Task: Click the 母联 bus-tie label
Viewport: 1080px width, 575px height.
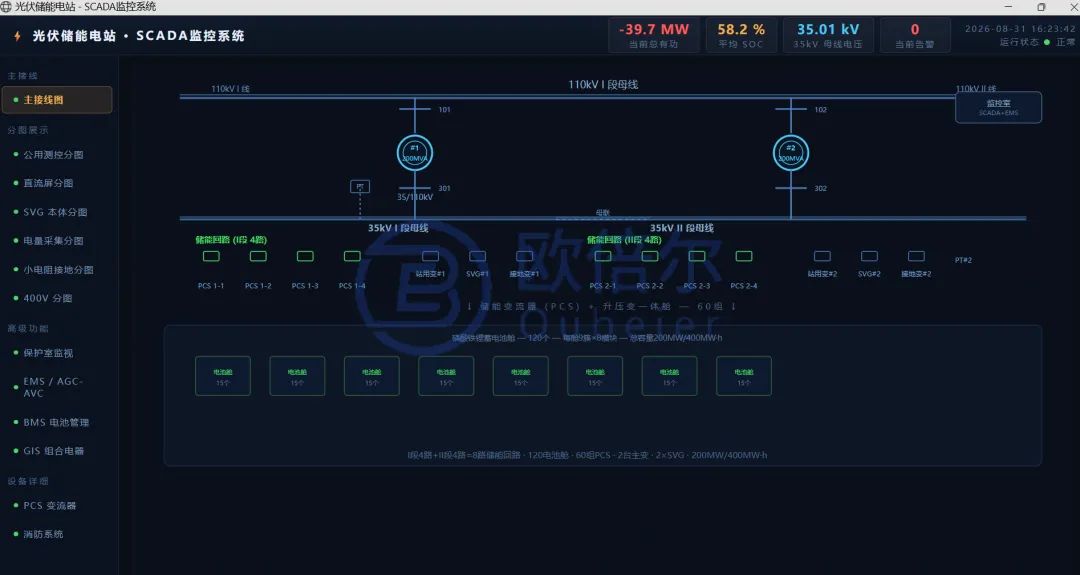Action: pos(603,213)
